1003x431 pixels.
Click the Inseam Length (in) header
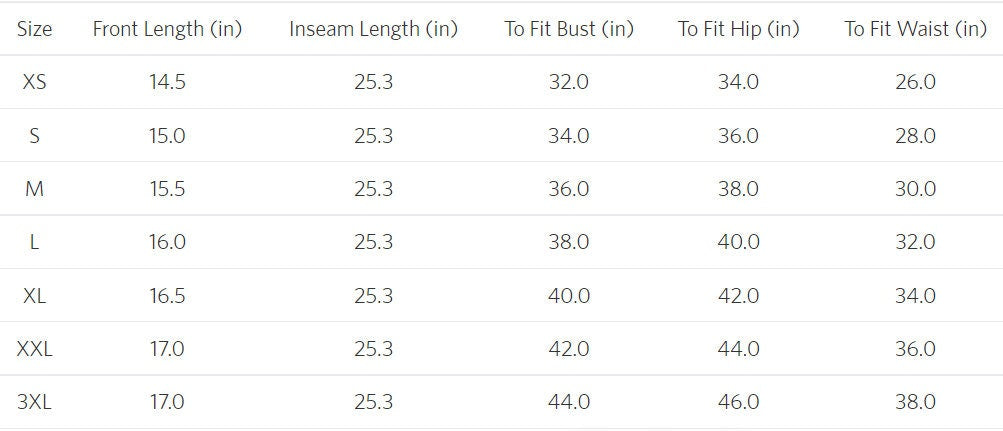pos(374,29)
